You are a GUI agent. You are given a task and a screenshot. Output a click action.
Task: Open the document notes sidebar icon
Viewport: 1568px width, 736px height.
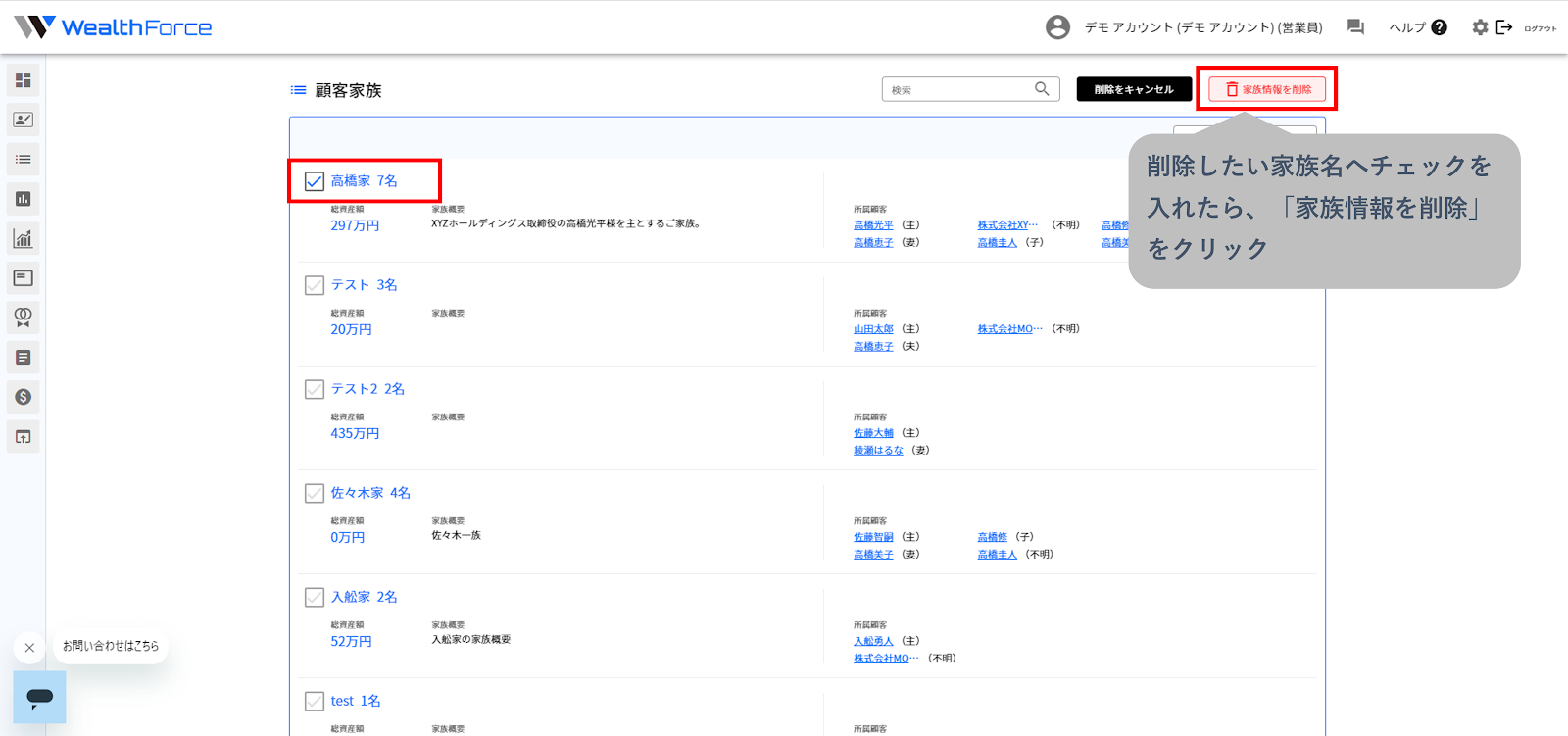[x=24, y=358]
